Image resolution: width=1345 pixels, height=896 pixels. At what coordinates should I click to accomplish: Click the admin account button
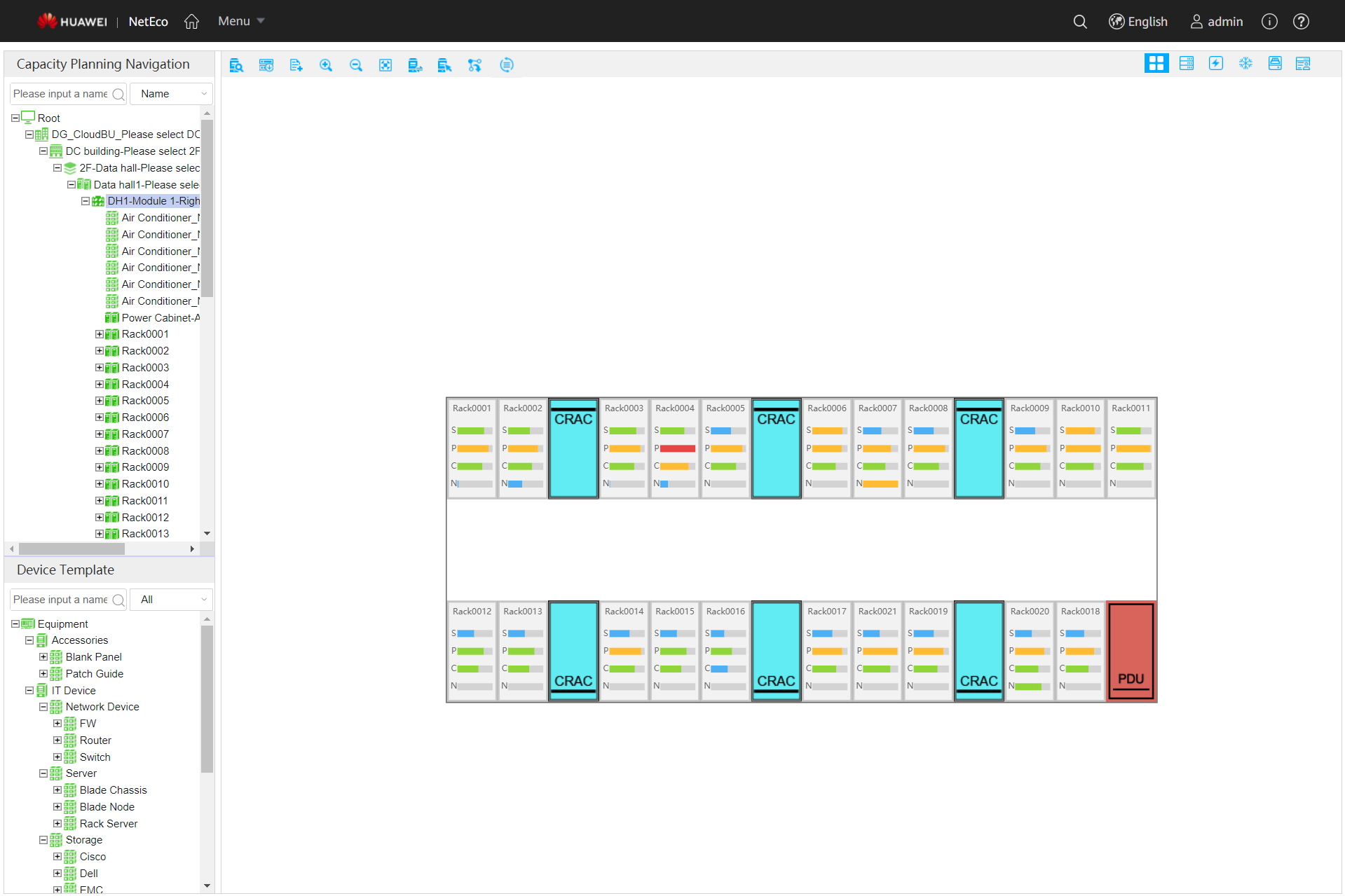tap(1217, 21)
